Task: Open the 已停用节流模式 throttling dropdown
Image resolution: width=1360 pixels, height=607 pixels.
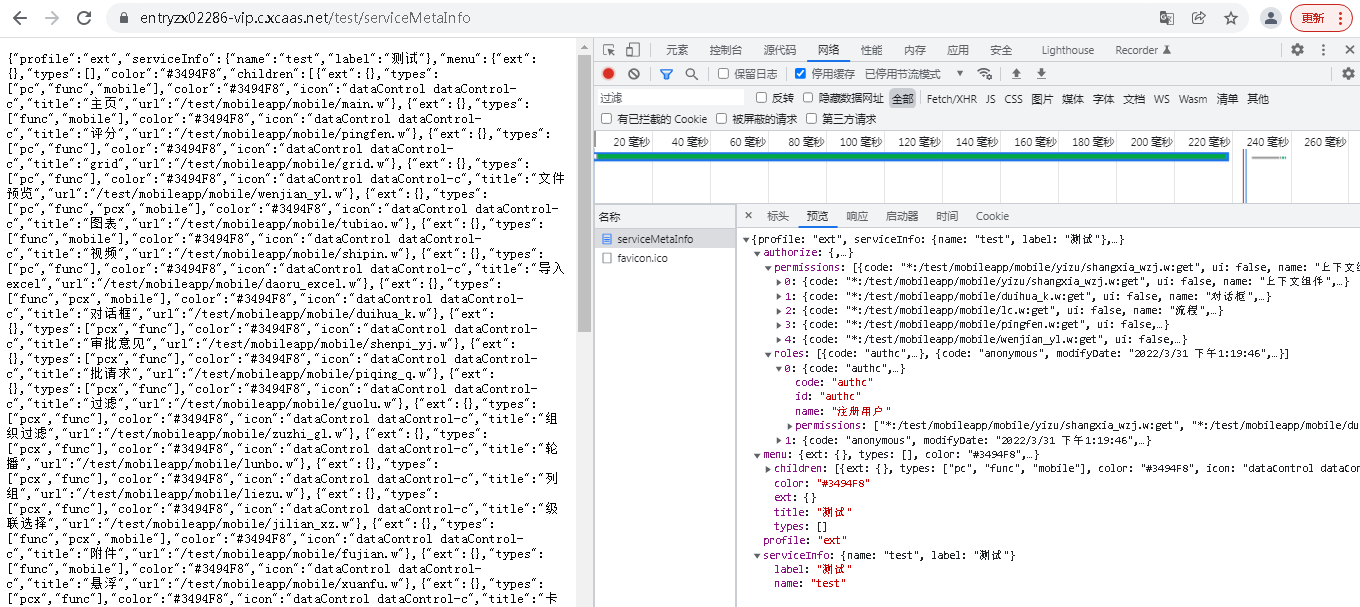Action: point(914,74)
